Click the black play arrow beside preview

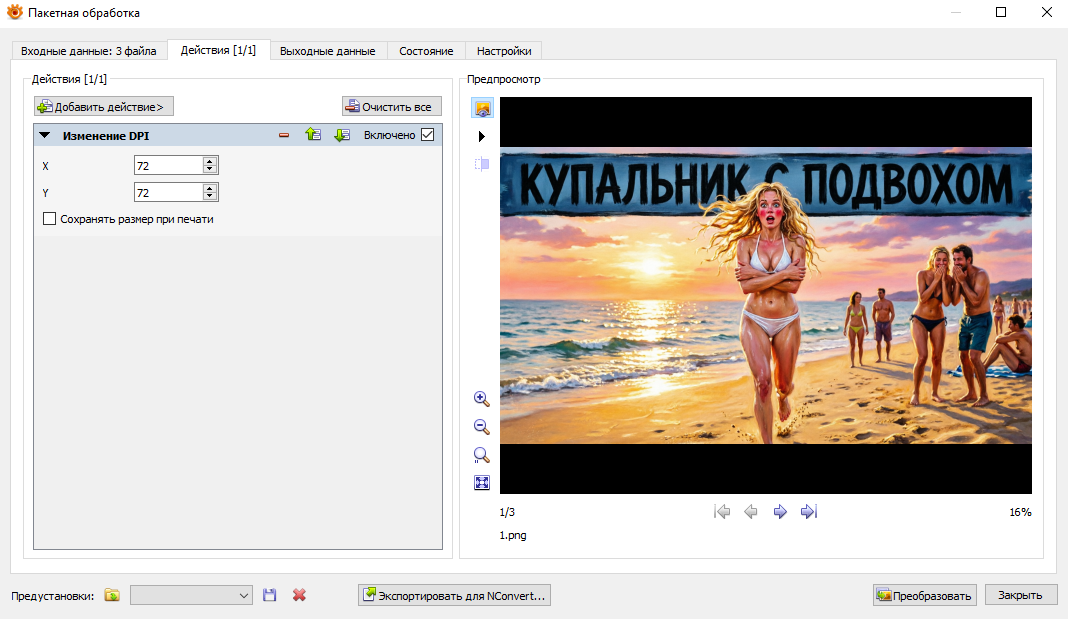point(482,136)
